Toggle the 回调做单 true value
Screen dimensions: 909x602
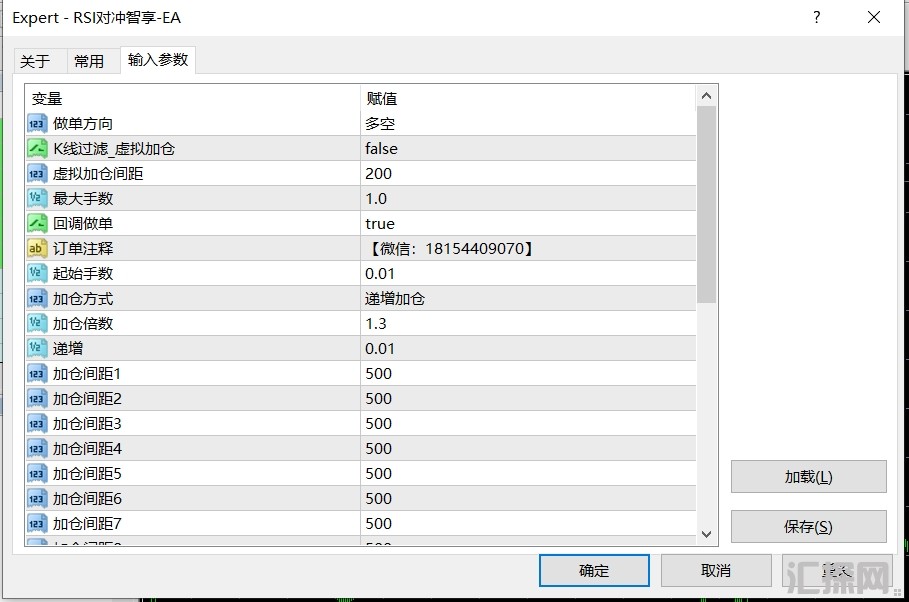coord(527,224)
